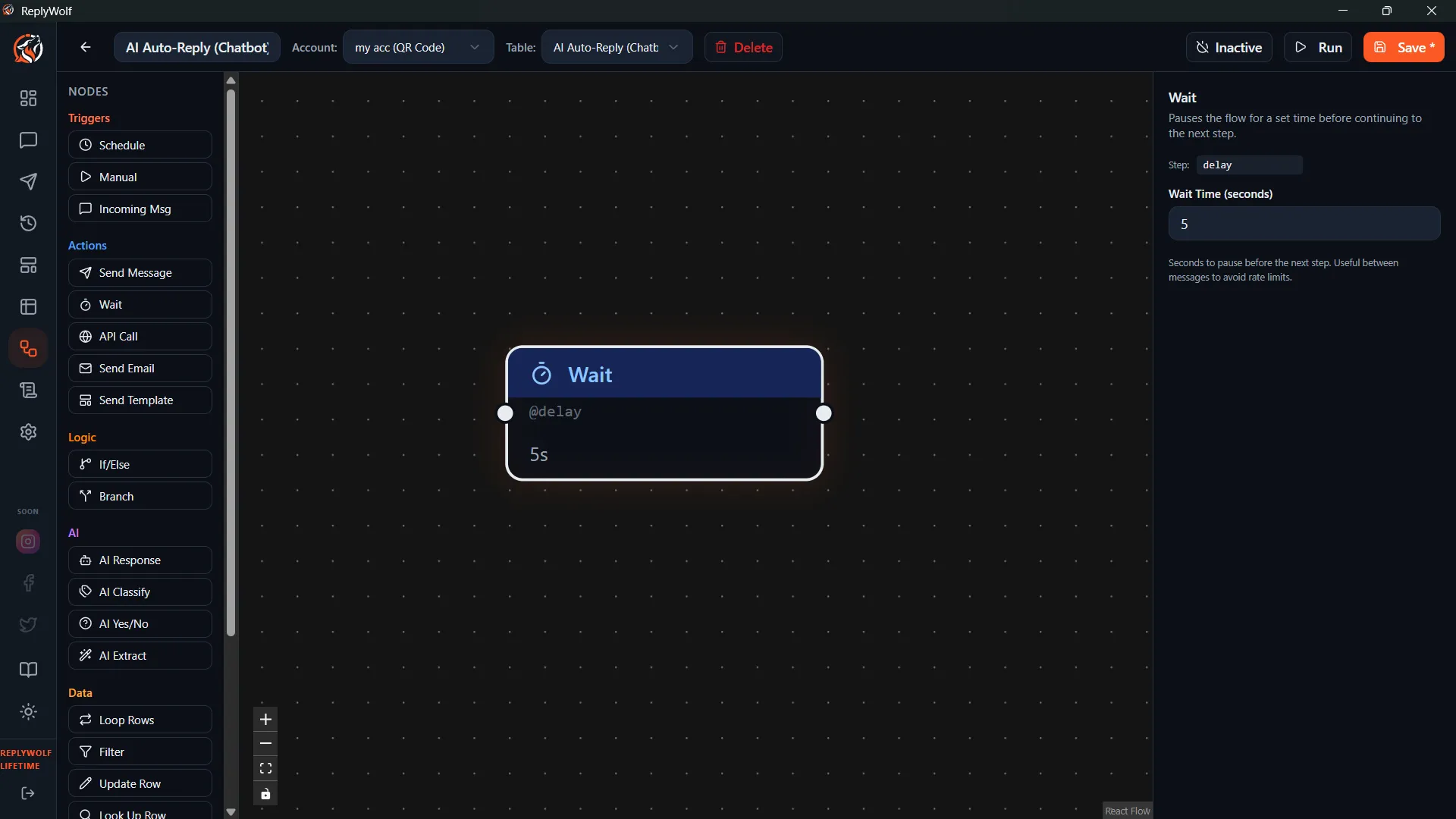Add an Update Row data node

click(140, 783)
